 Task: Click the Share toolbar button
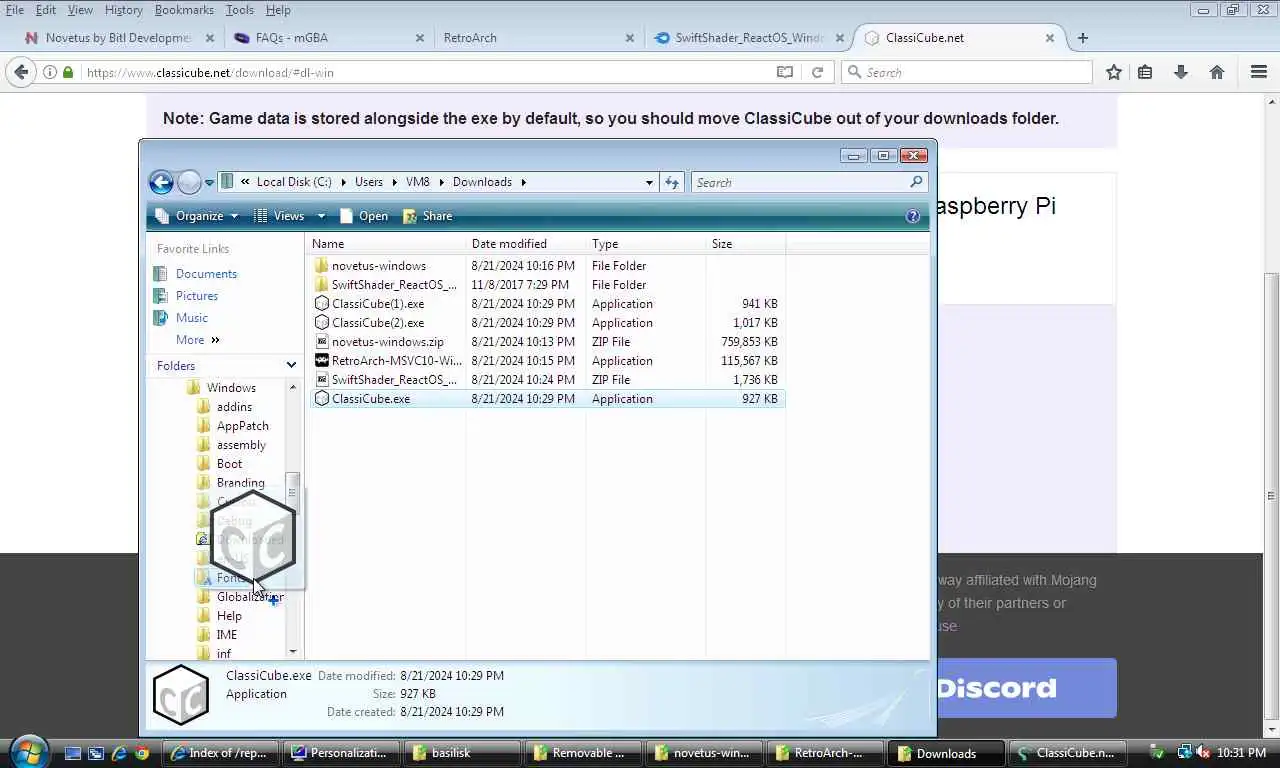pyautogui.click(x=428, y=216)
